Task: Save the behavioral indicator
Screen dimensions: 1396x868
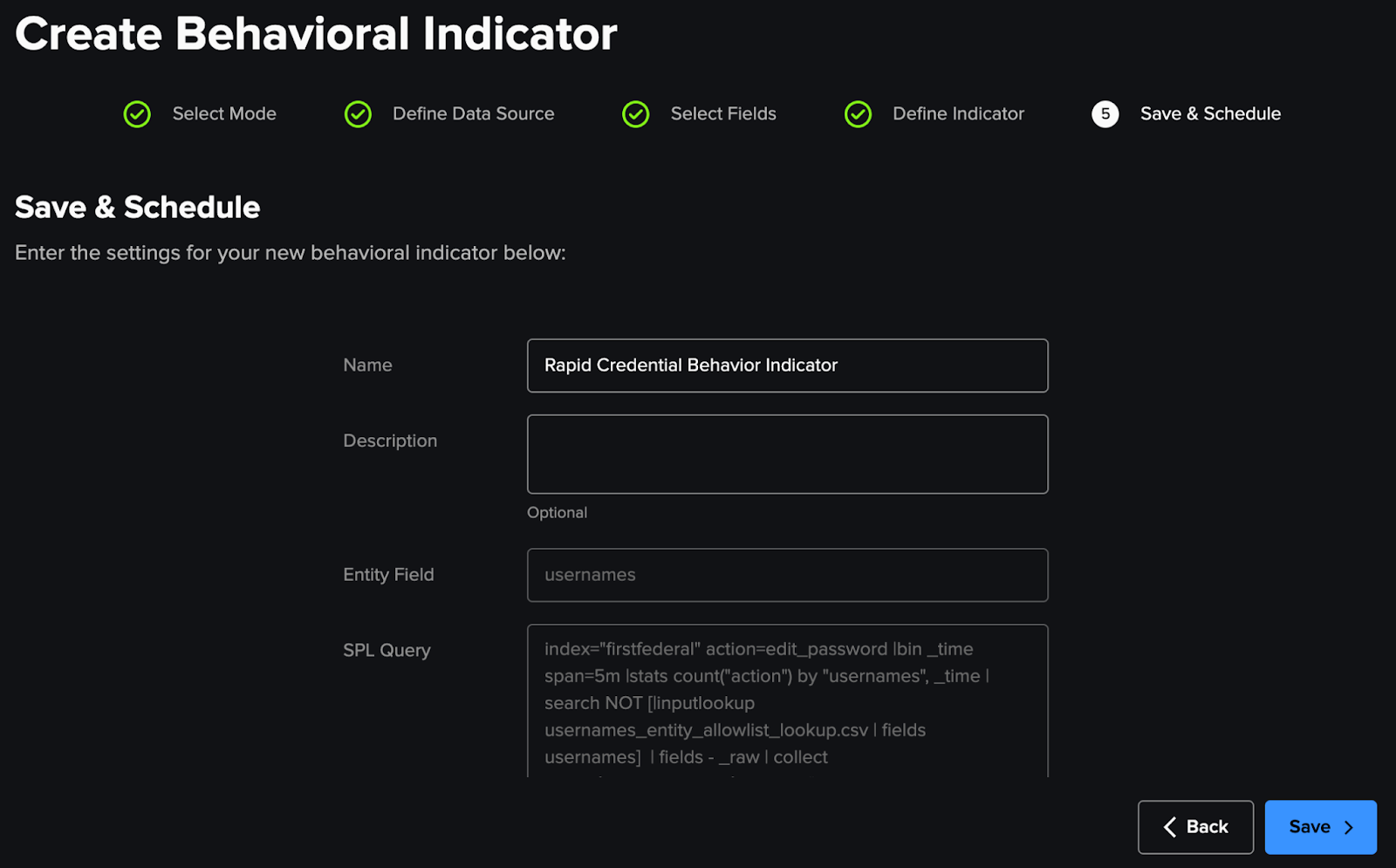Action: pos(1320,827)
